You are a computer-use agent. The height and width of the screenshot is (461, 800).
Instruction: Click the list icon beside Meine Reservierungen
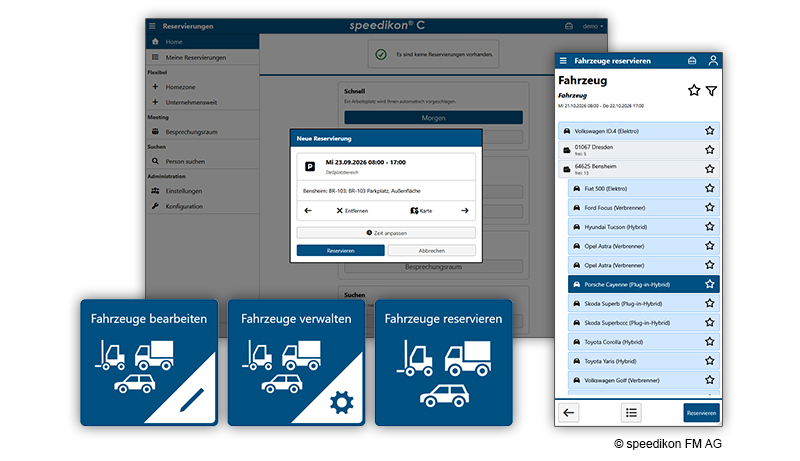tap(155, 58)
